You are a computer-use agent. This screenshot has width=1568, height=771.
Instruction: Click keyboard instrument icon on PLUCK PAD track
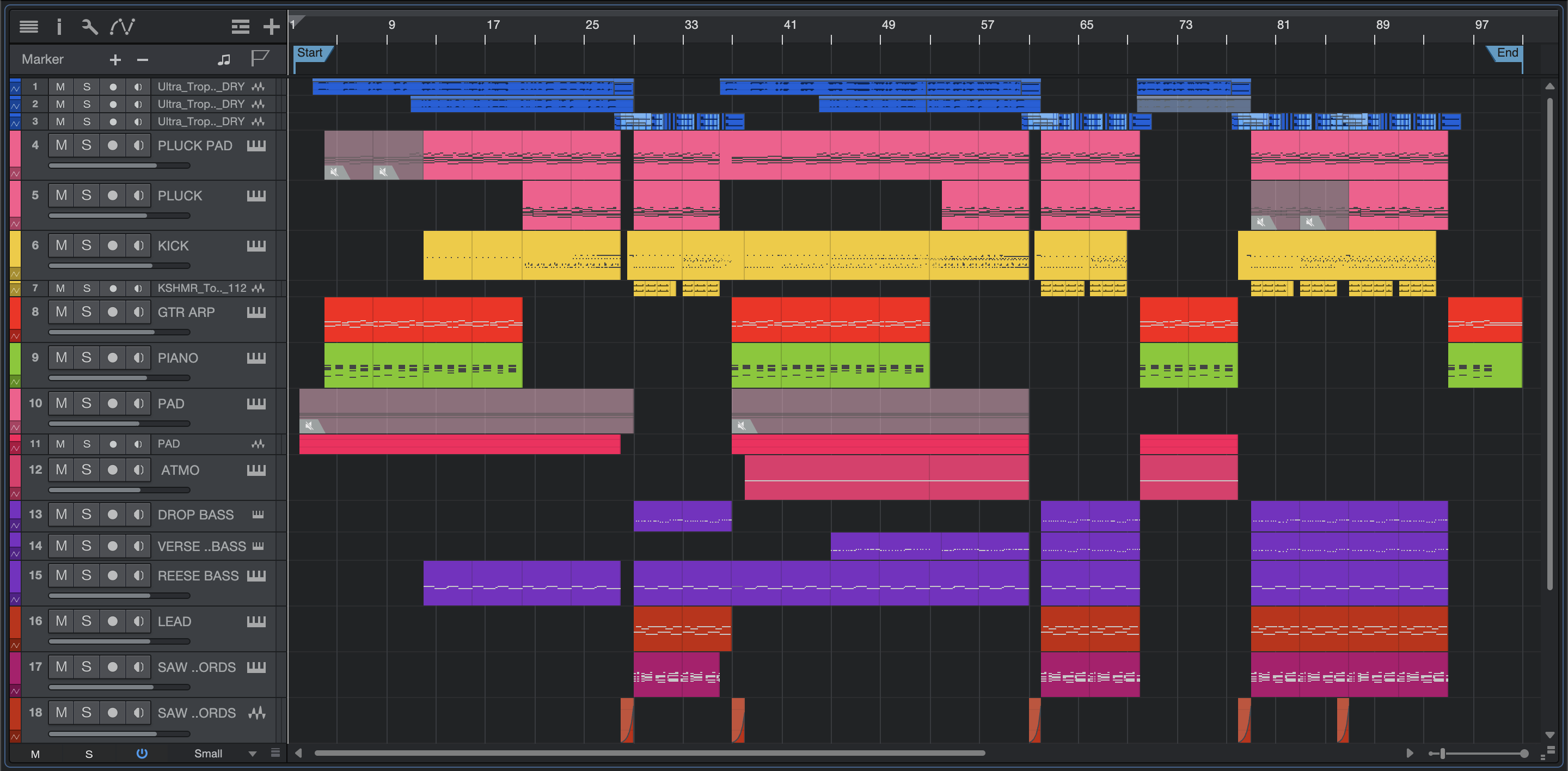(x=256, y=145)
